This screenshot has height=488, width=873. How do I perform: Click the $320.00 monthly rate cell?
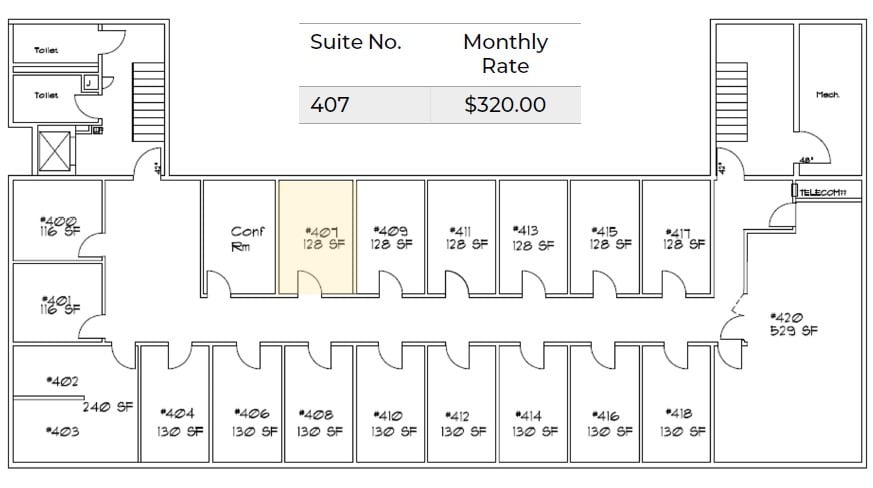pyautogui.click(x=505, y=105)
